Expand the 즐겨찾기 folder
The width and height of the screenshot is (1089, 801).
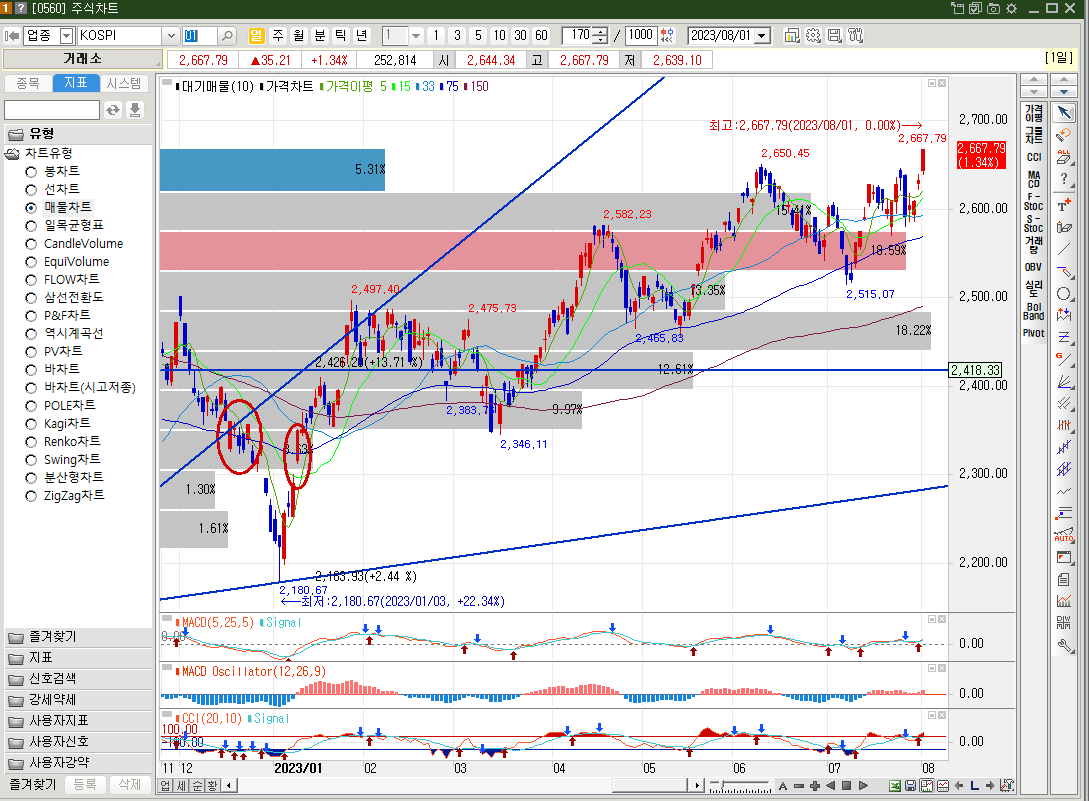pos(78,637)
